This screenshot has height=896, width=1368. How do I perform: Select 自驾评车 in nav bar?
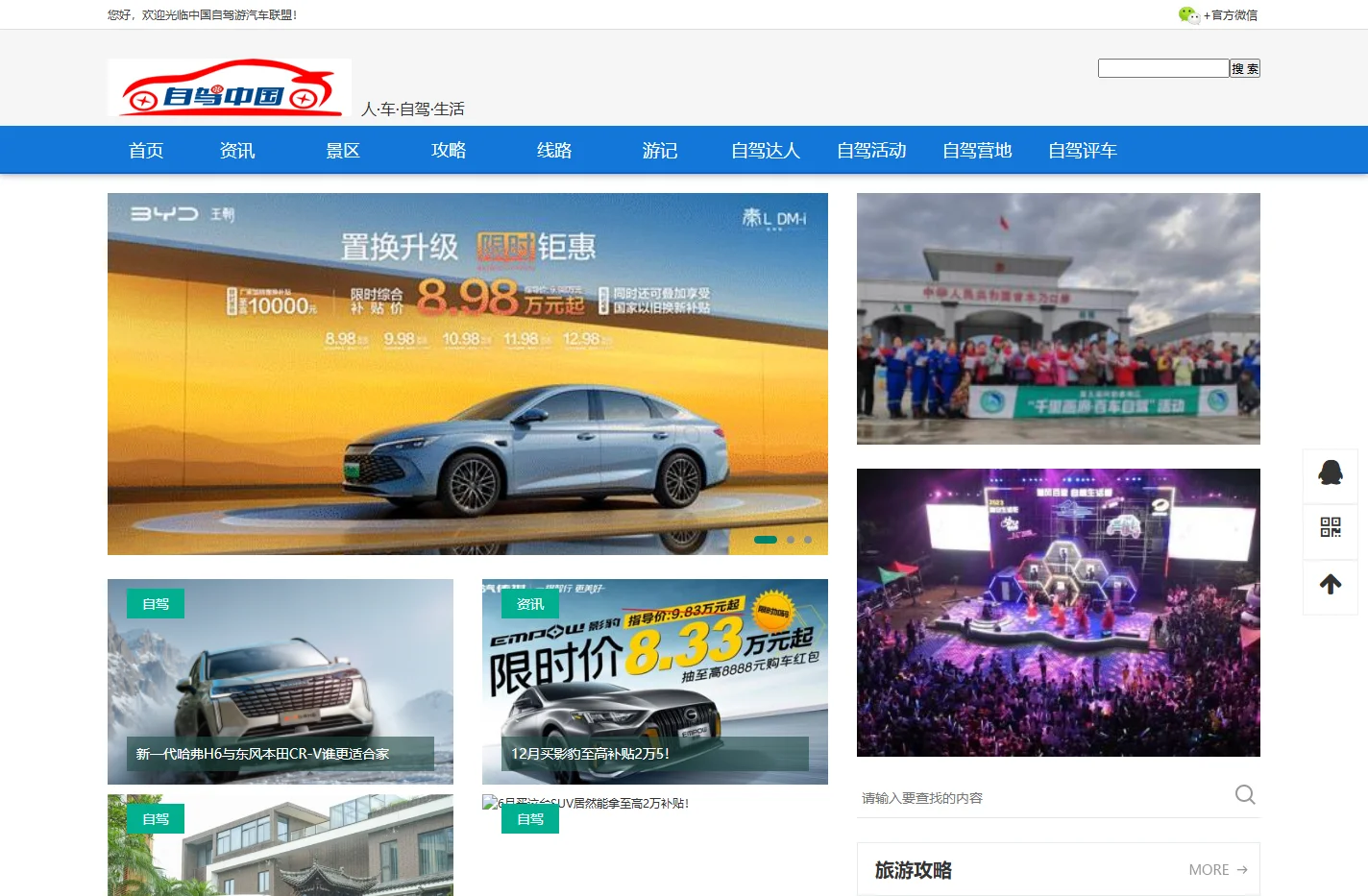tap(1083, 150)
